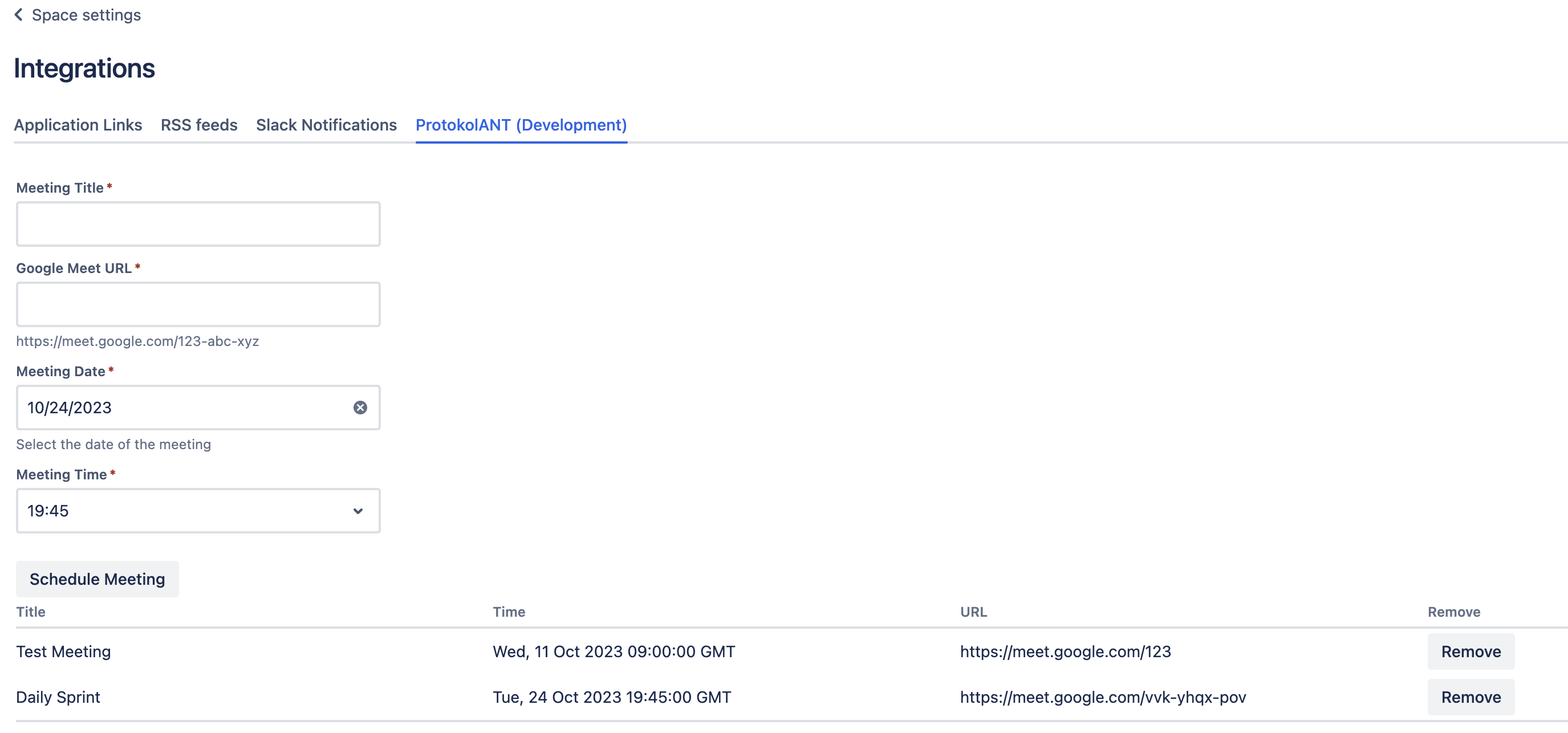The width and height of the screenshot is (1568, 733).
Task: Focus the Meeting Title input field
Action: coord(198,224)
